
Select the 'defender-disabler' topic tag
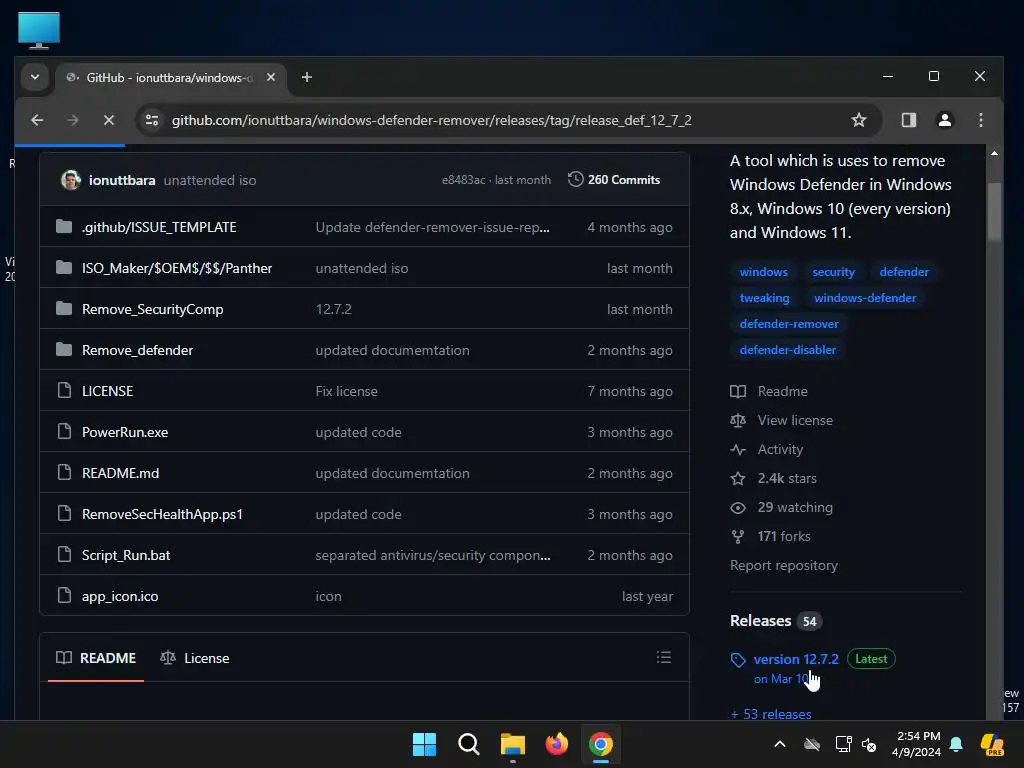pos(788,351)
